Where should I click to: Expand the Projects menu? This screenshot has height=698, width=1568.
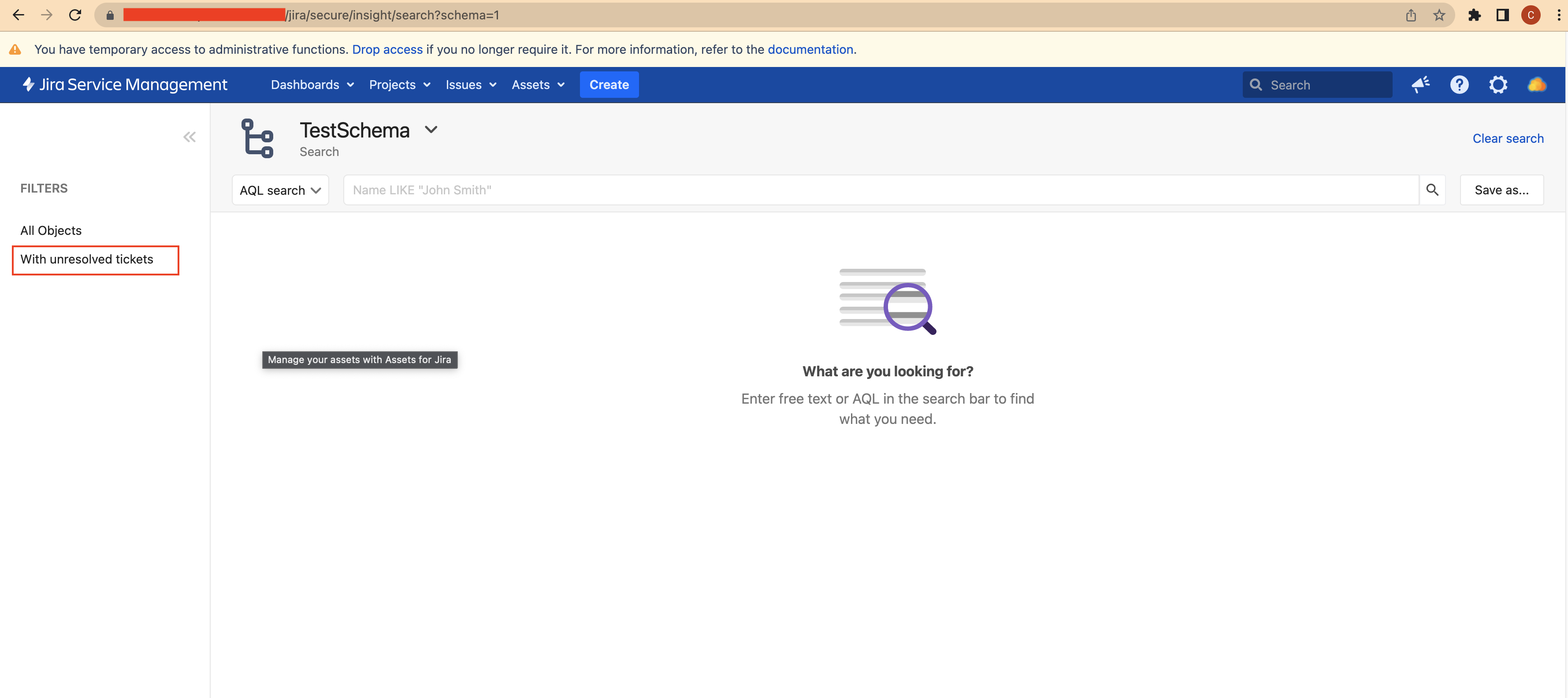pyautogui.click(x=400, y=85)
